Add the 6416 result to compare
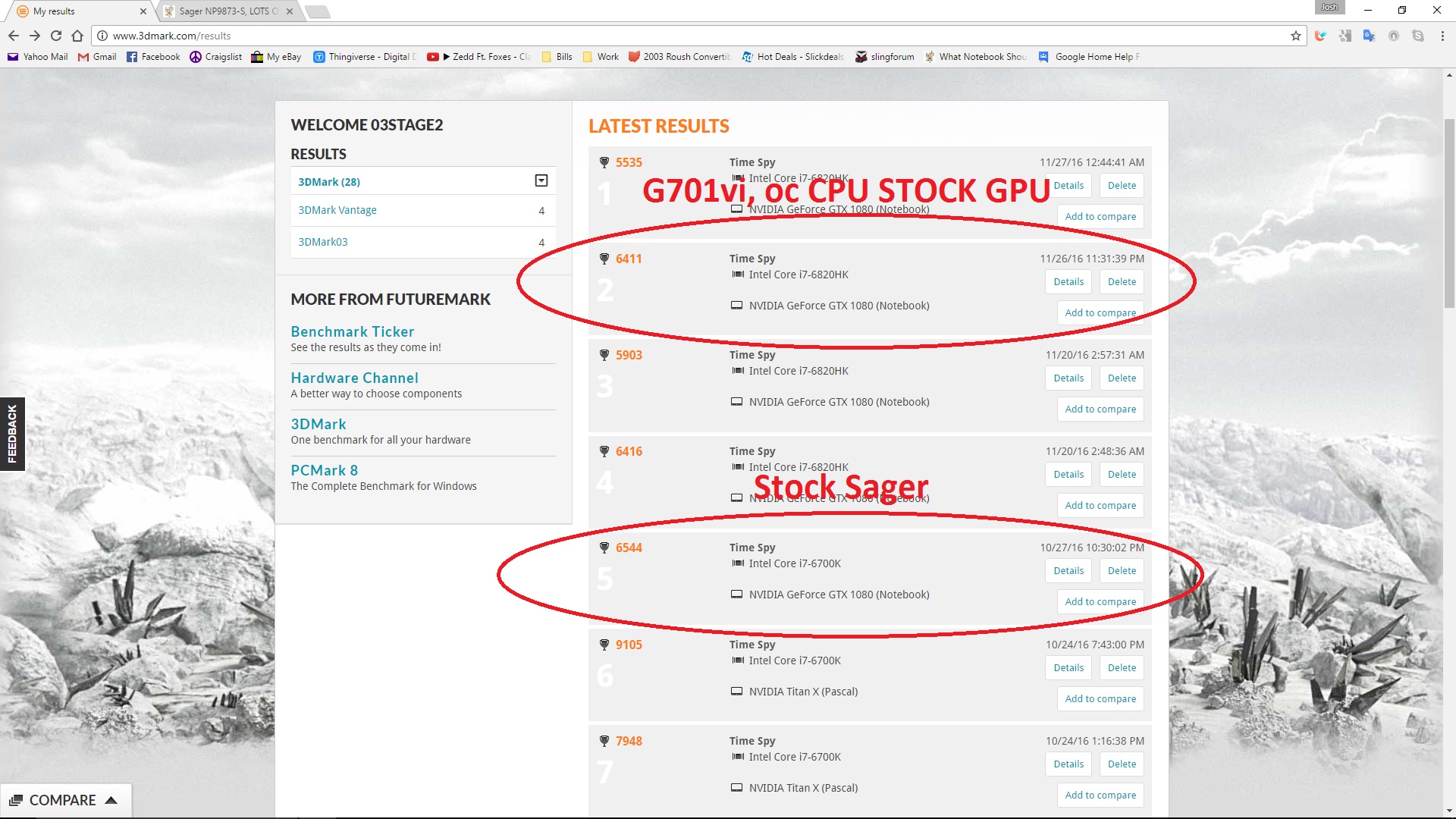Image resolution: width=1456 pixels, height=819 pixels. (1100, 506)
